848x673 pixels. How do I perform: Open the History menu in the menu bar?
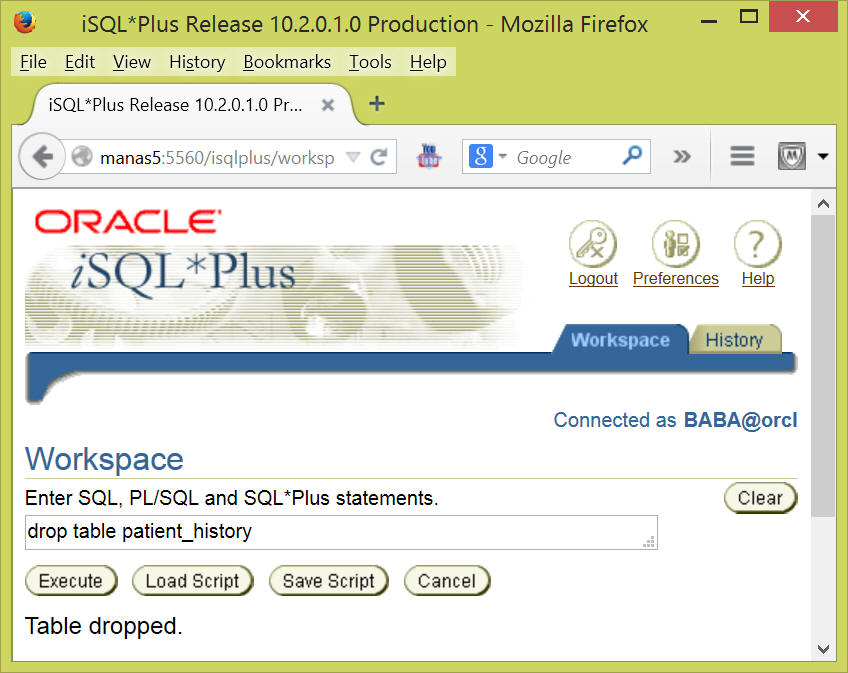(x=197, y=62)
